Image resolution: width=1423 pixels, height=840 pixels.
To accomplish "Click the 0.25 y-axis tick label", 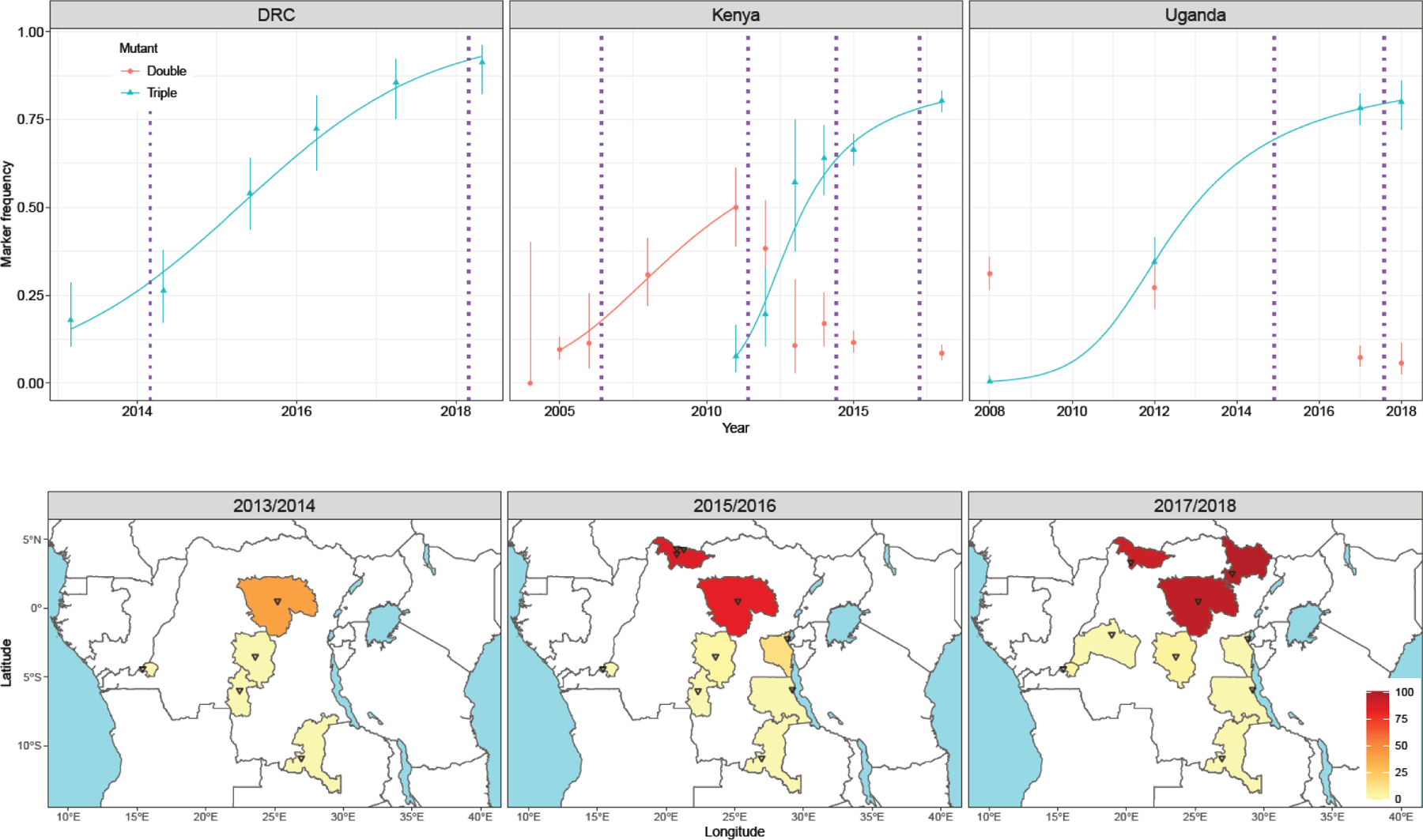I will click(31, 296).
